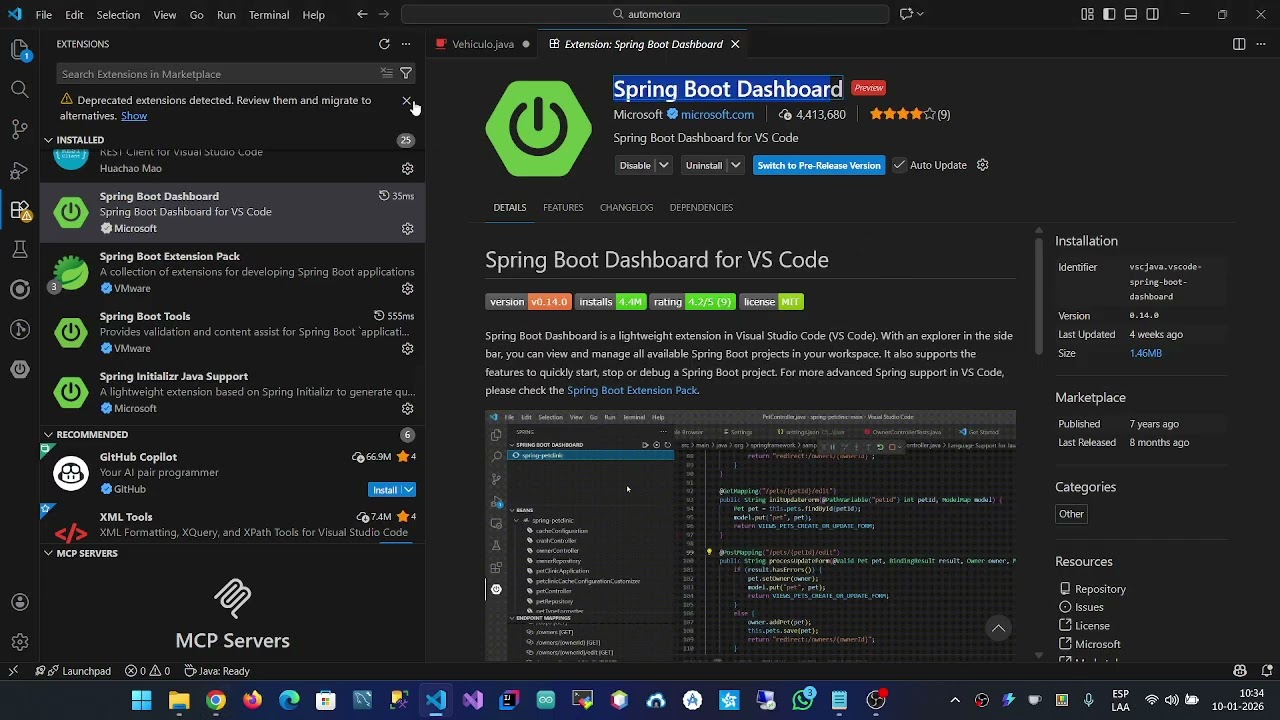1280x720 pixels.
Task: Filter extensions with the funnel icon
Action: 406,73
